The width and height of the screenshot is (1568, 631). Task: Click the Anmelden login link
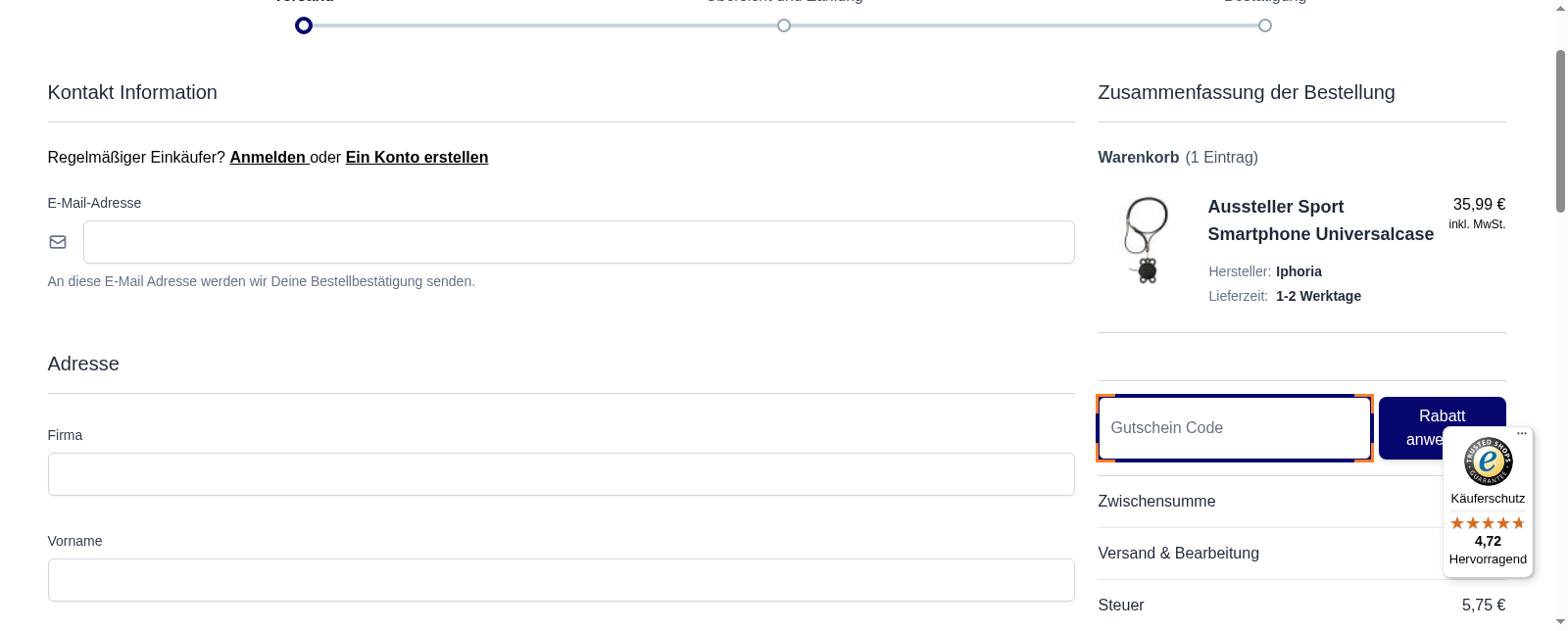click(269, 157)
